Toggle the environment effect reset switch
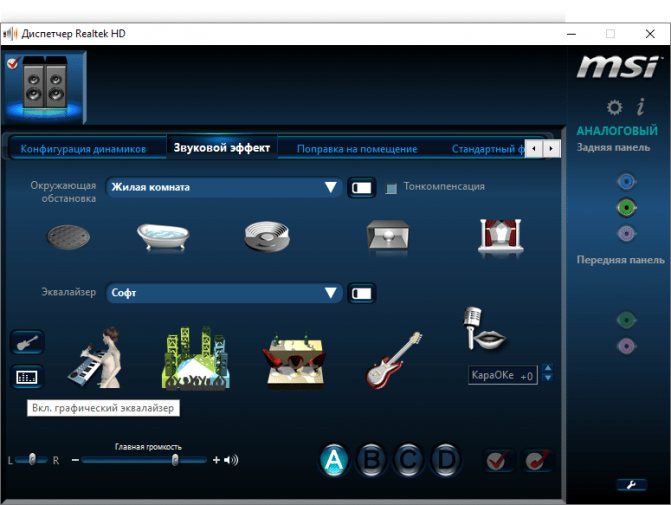The height and width of the screenshot is (505, 671). 362,187
